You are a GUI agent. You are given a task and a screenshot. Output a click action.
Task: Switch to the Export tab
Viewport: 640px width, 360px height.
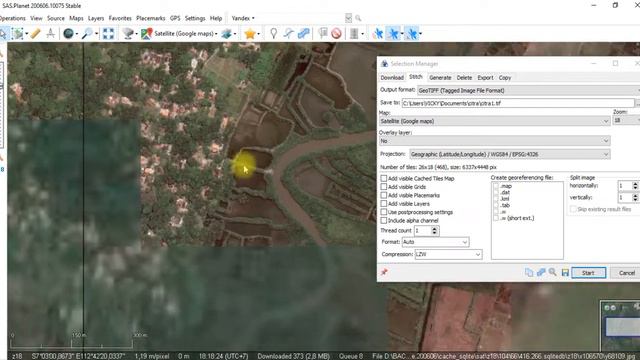(485, 78)
